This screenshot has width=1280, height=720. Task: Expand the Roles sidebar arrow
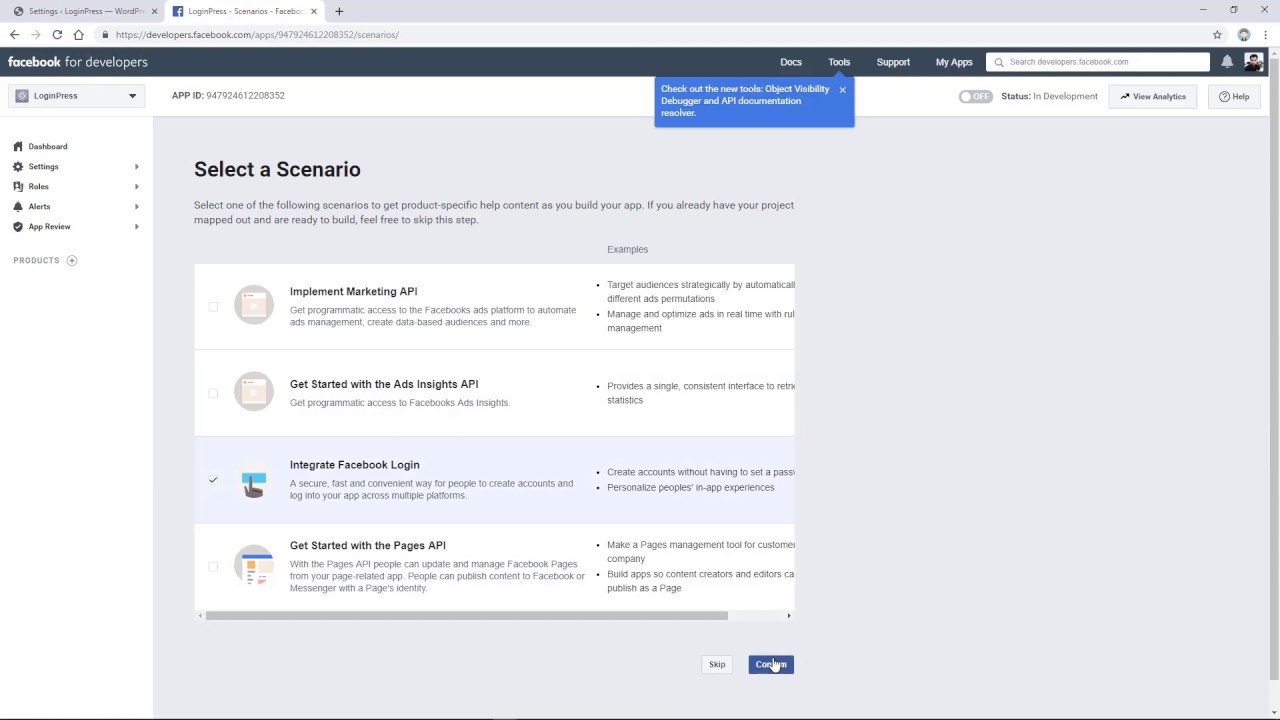coord(136,186)
